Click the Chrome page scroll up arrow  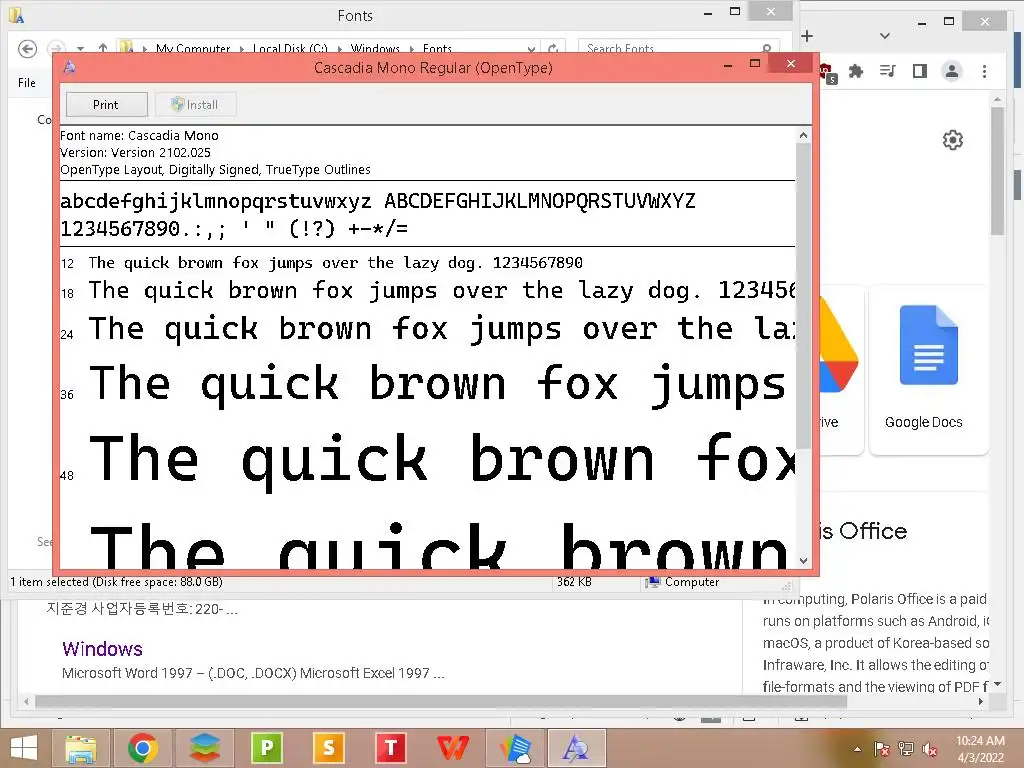coord(997,100)
